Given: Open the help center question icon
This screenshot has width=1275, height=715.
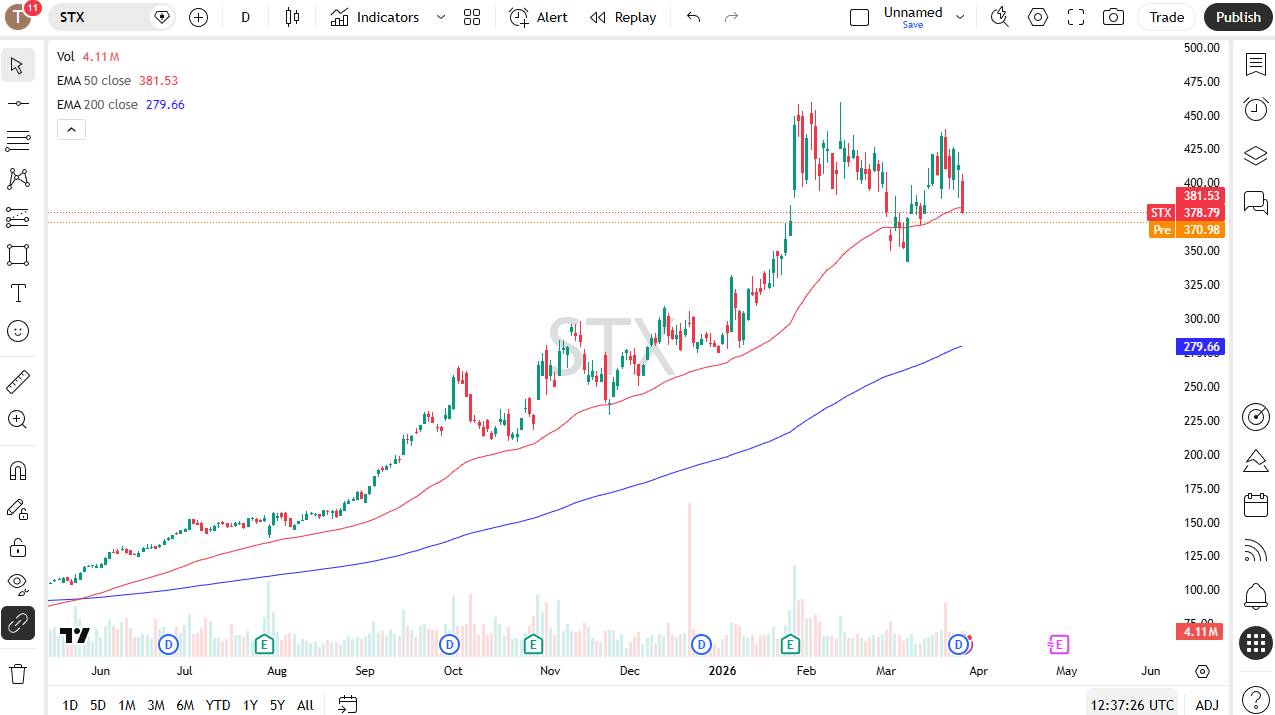Looking at the screenshot, I should click(x=1256, y=699).
